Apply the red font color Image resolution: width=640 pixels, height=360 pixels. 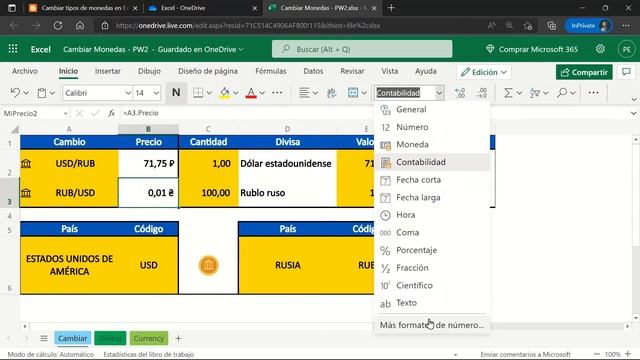251,93
